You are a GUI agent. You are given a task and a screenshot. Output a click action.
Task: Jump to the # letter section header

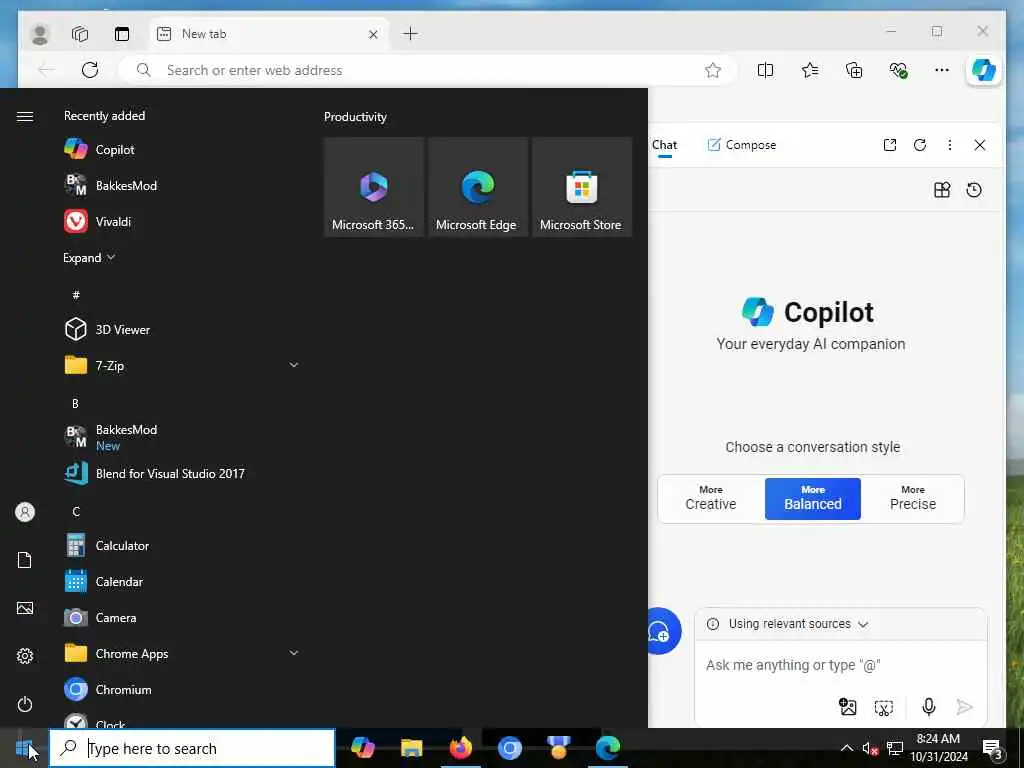click(x=76, y=295)
